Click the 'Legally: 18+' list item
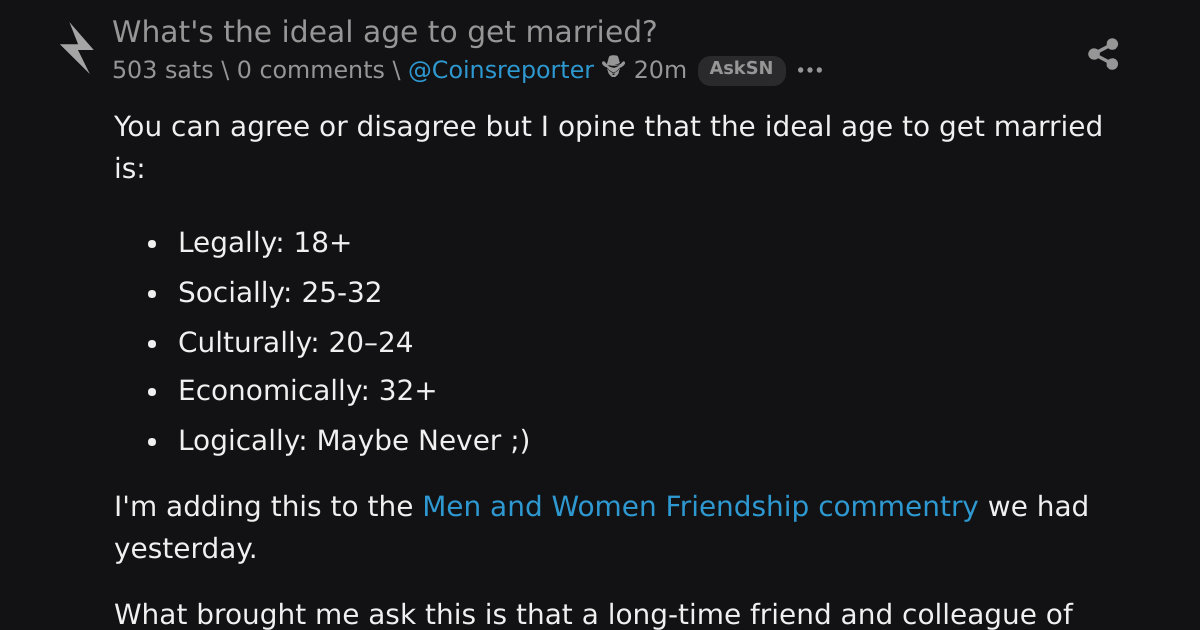 click(x=265, y=243)
